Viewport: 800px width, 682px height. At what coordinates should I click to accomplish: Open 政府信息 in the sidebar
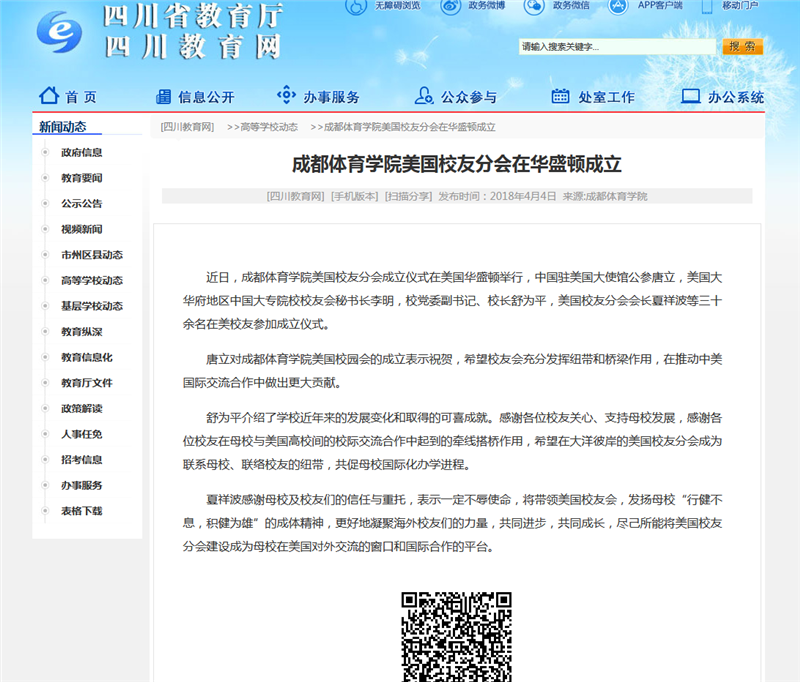[x=82, y=153]
